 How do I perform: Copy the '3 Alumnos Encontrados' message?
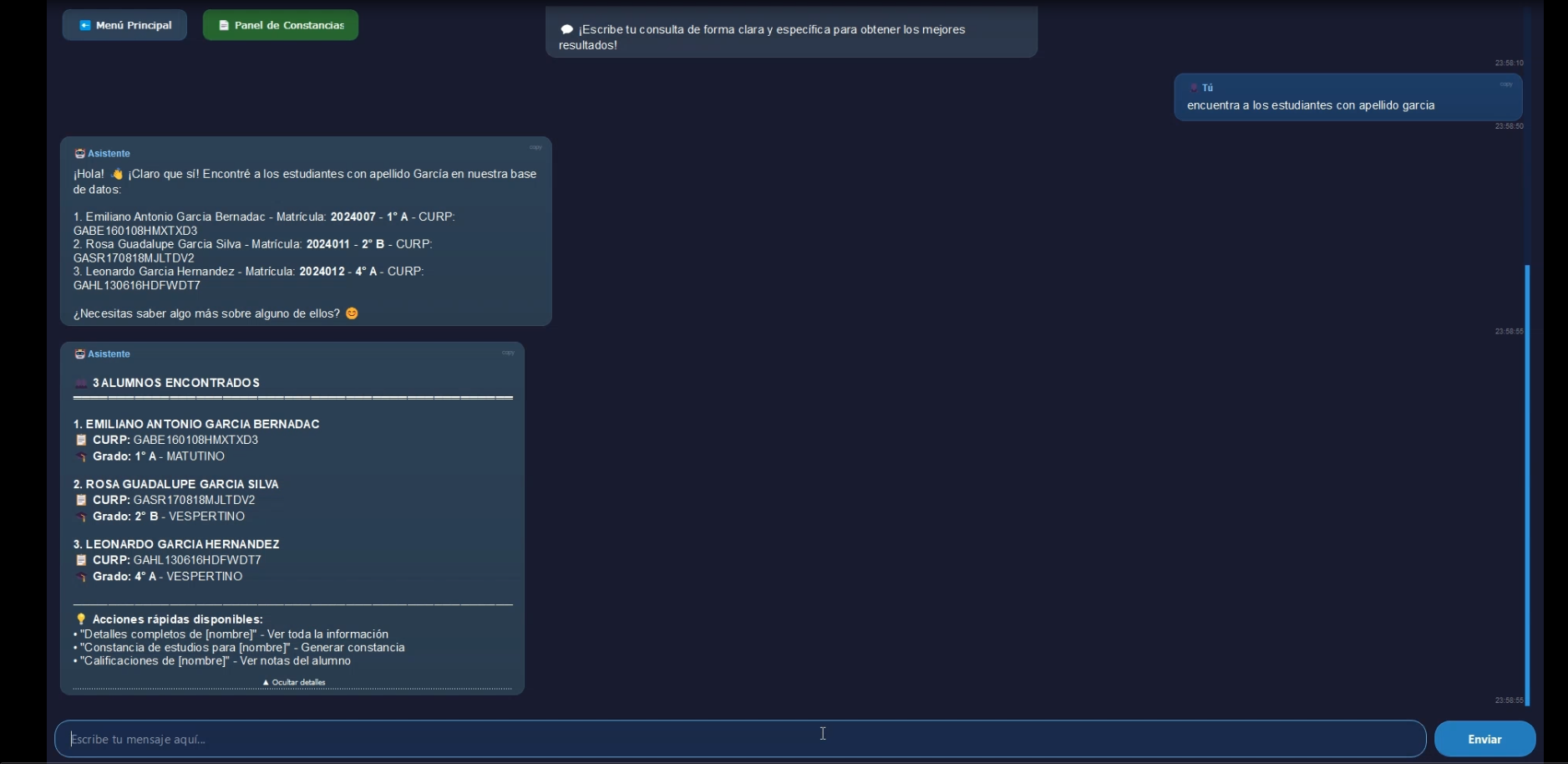click(x=508, y=353)
